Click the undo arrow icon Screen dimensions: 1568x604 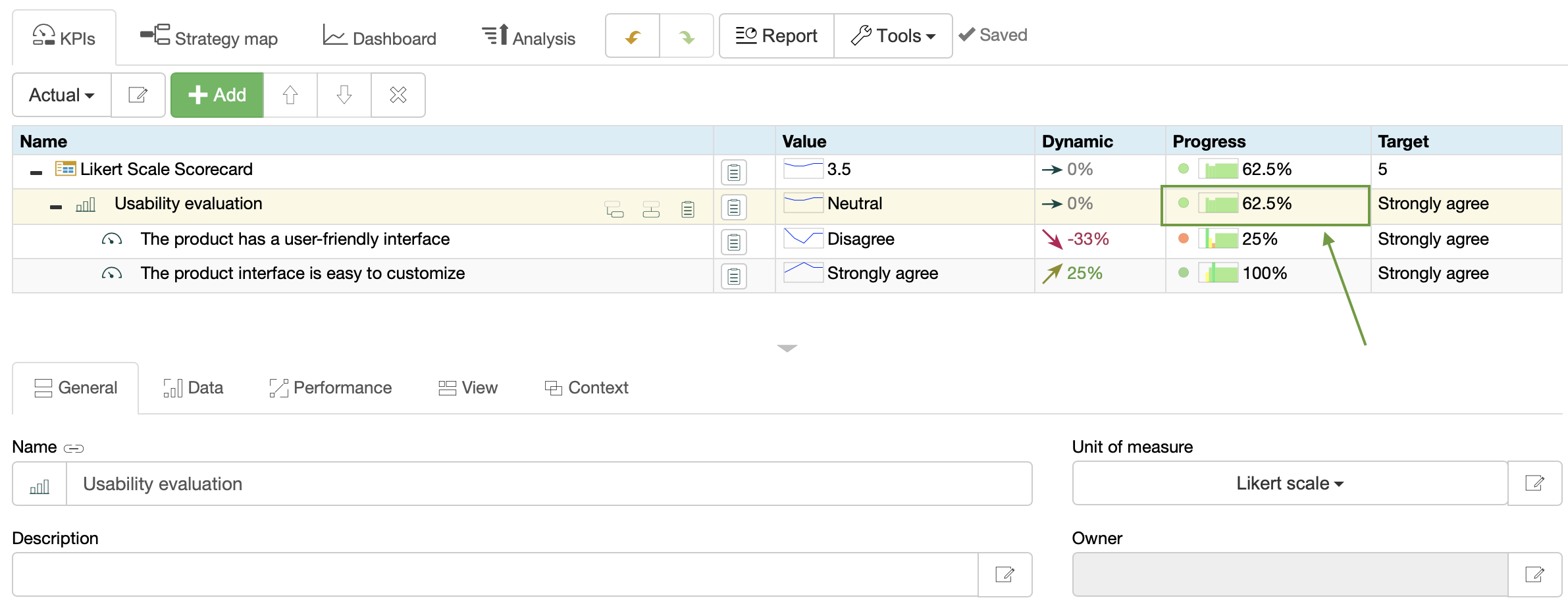(x=633, y=37)
